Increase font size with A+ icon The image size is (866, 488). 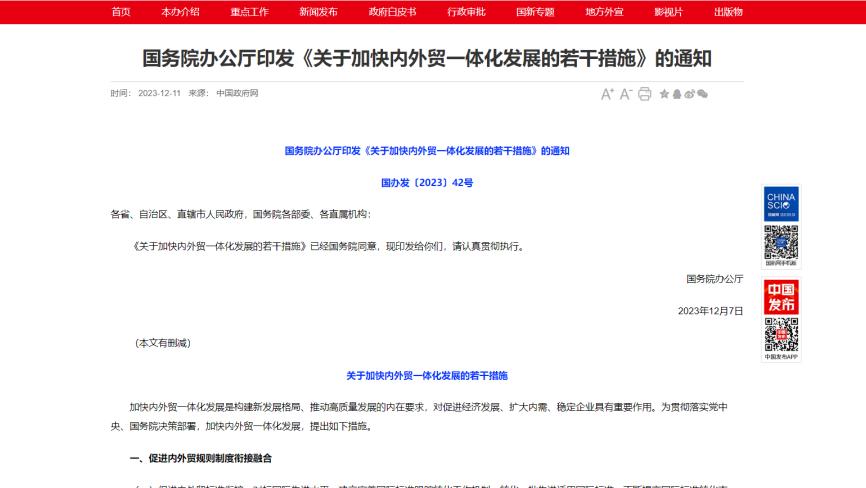[x=607, y=94]
